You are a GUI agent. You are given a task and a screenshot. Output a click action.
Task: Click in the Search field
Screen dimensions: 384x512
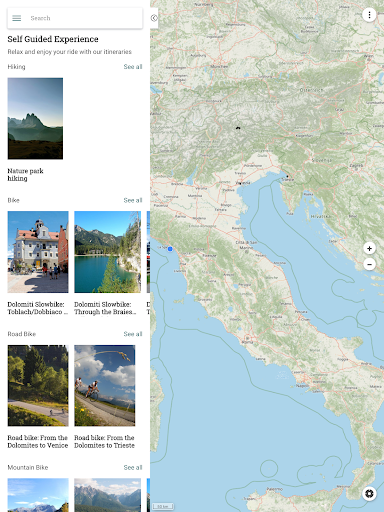point(83,18)
